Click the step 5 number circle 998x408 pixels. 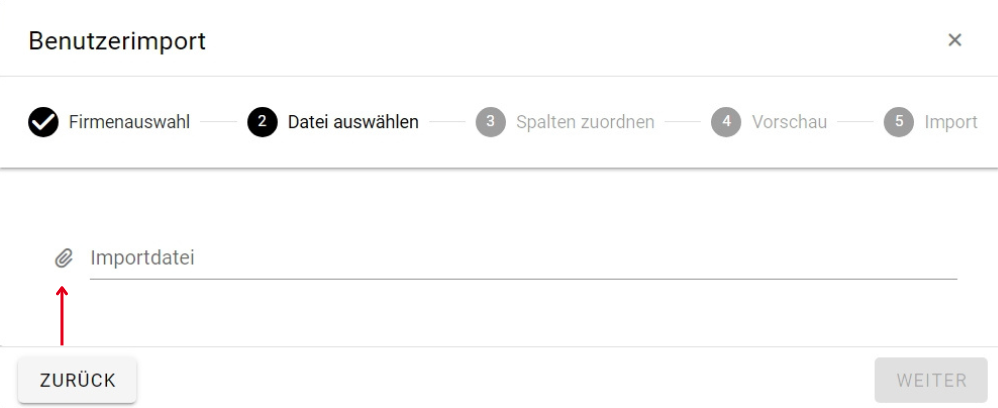pyautogui.click(x=899, y=122)
